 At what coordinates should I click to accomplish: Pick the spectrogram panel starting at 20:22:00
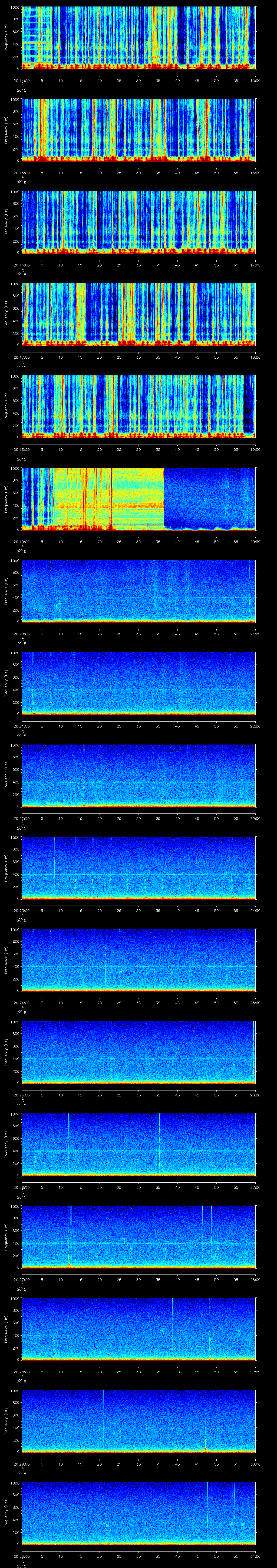coord(139,775)
